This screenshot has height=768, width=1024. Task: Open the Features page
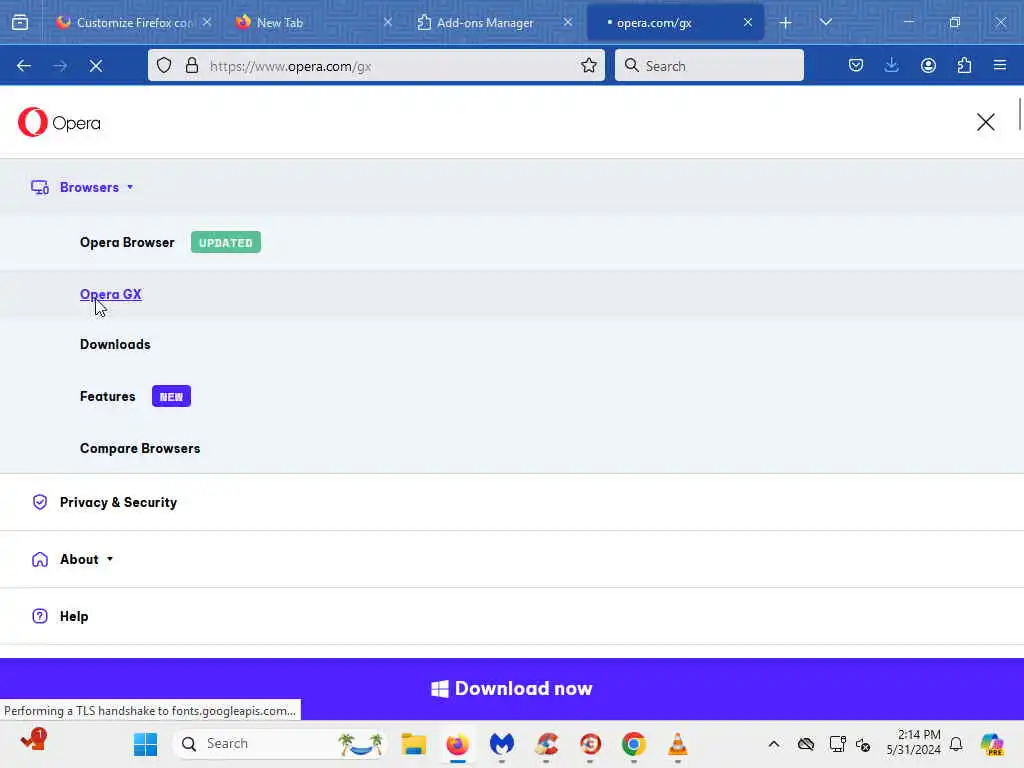pos(108,396)
